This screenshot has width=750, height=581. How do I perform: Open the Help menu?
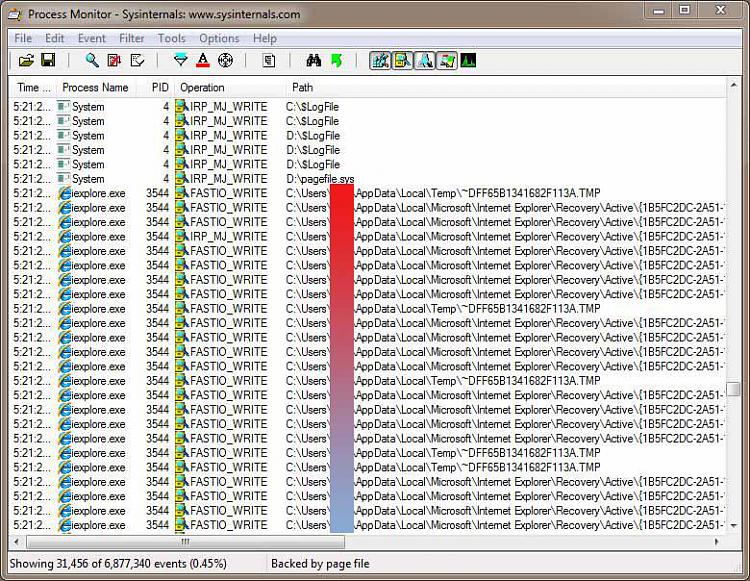(x=265, y=38)
